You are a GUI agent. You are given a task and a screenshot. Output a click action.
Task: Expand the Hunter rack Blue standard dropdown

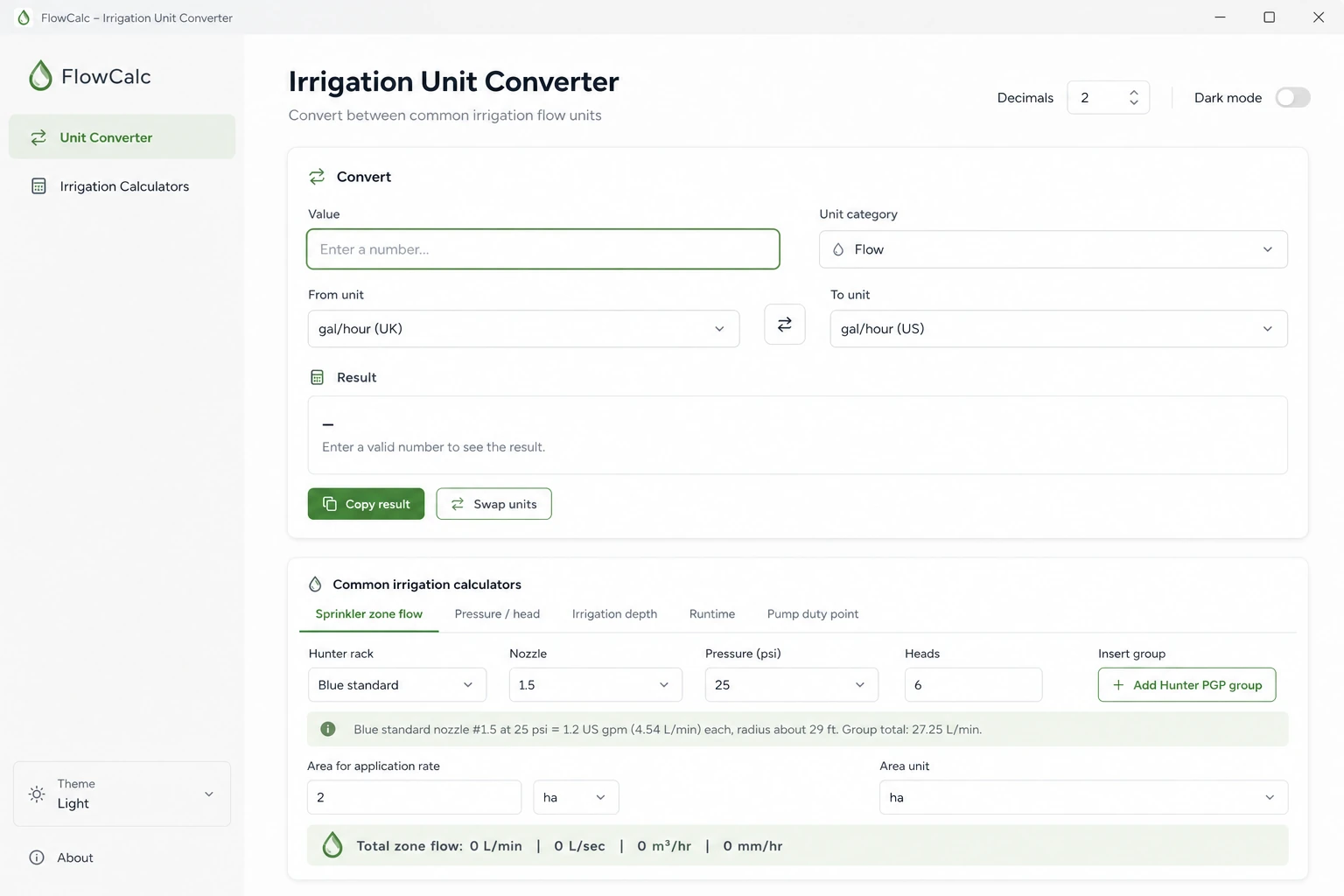(397, 685)
